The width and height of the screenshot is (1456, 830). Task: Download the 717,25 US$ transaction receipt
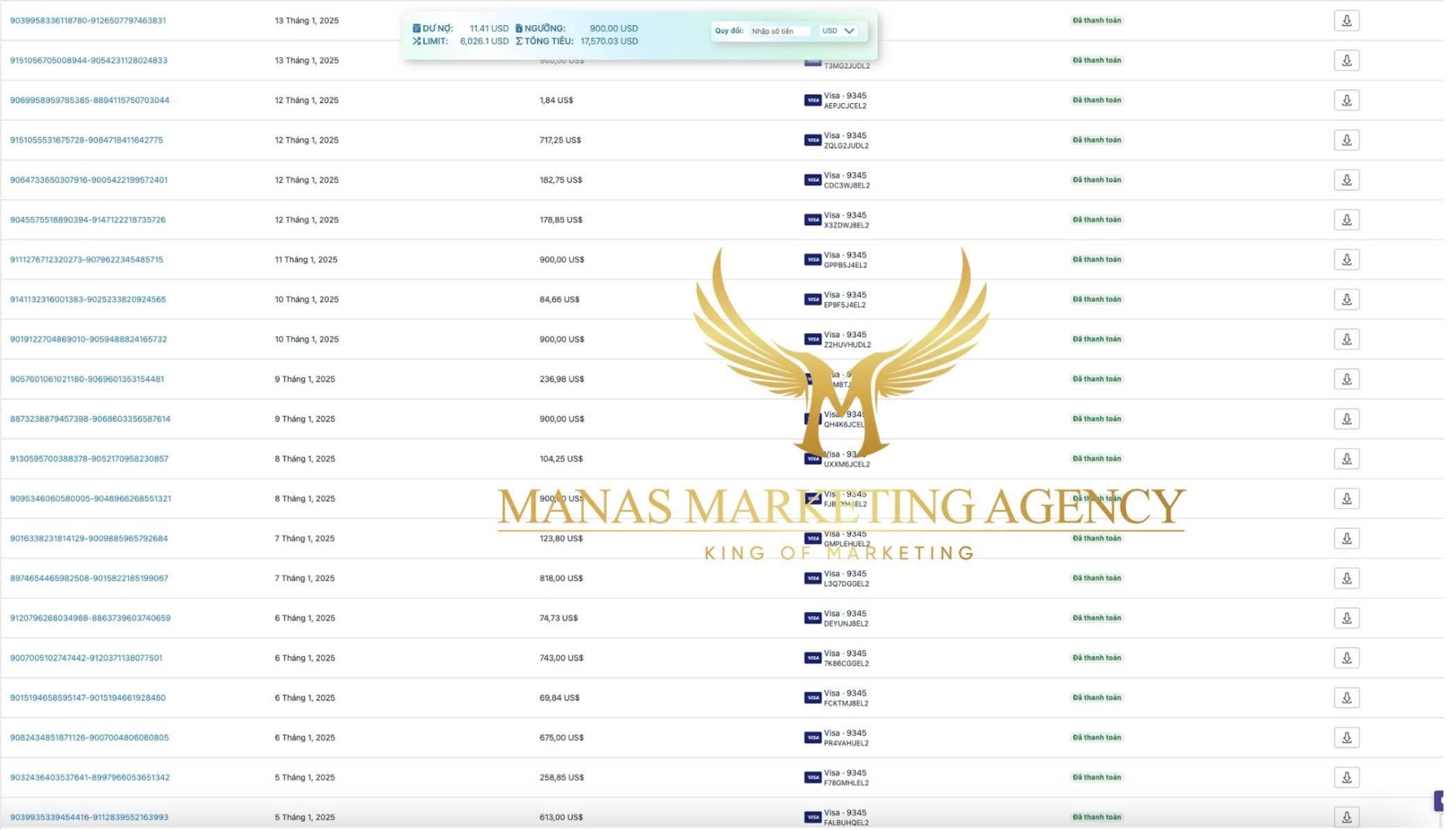tap(1346, 140)
